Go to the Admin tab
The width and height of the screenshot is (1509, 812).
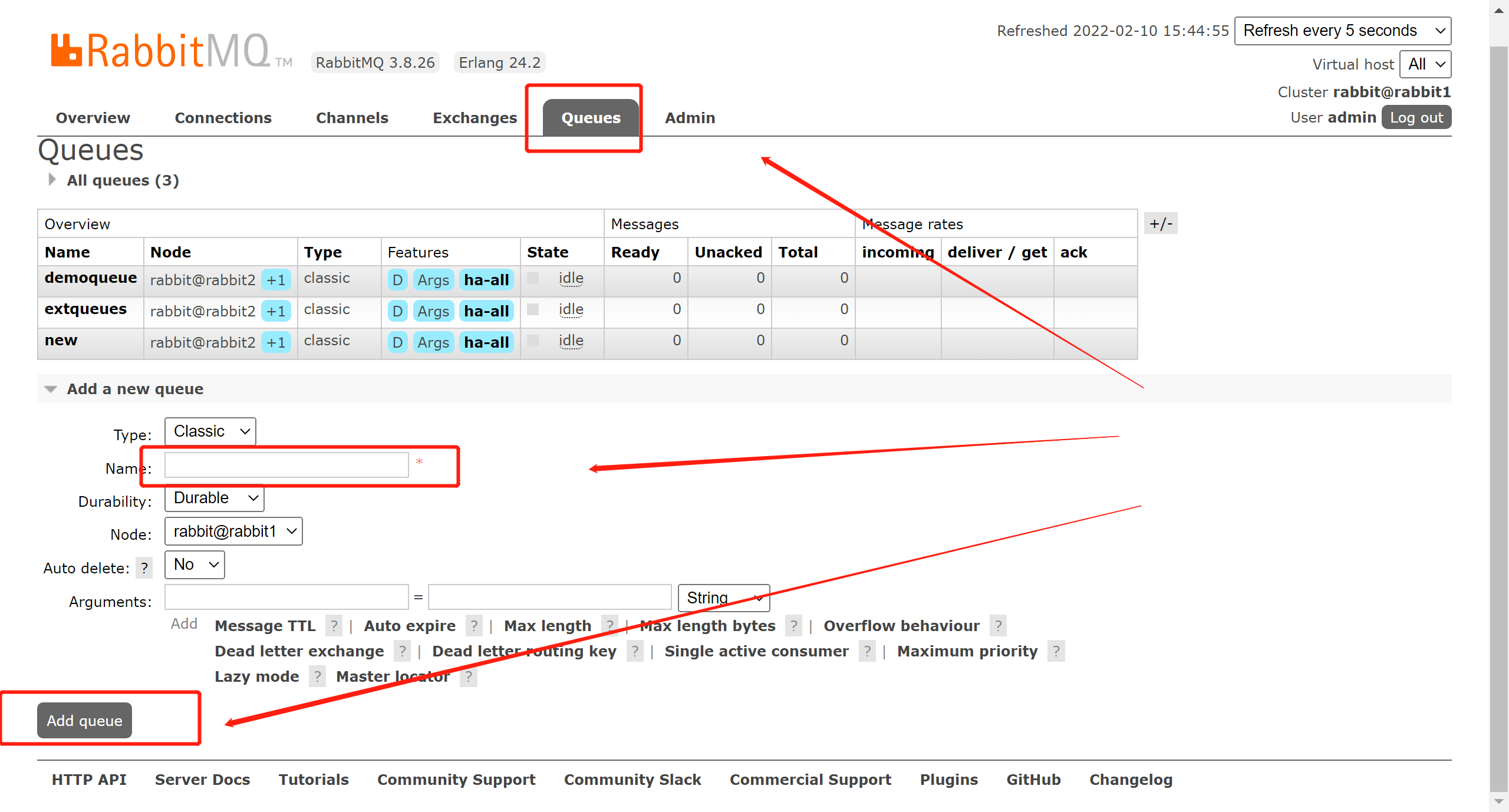point(690,118)
